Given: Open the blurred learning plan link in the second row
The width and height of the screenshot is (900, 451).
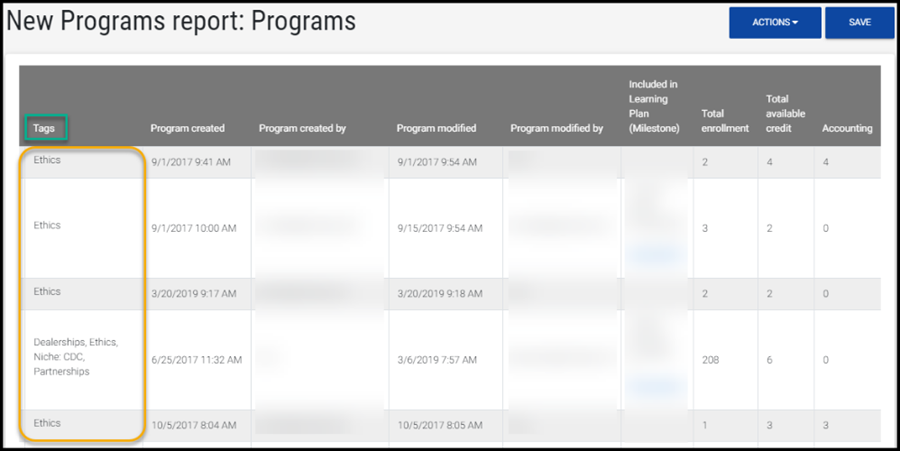Looking at the screenshot, I should [657, 254].
